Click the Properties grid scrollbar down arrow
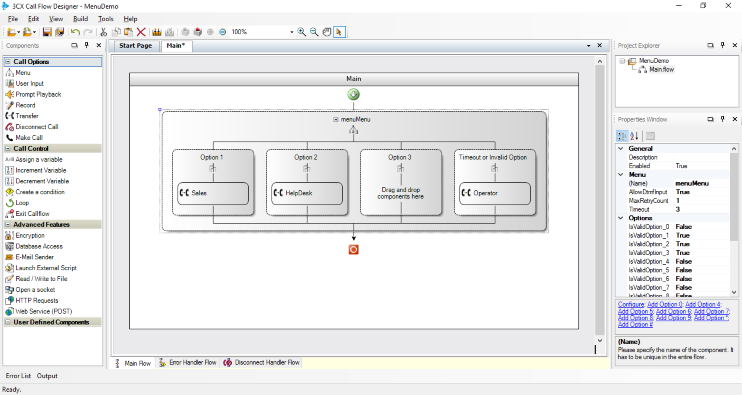Image resolution: width=742 pixels, height=395 pixels. click(x=734, y=292)
